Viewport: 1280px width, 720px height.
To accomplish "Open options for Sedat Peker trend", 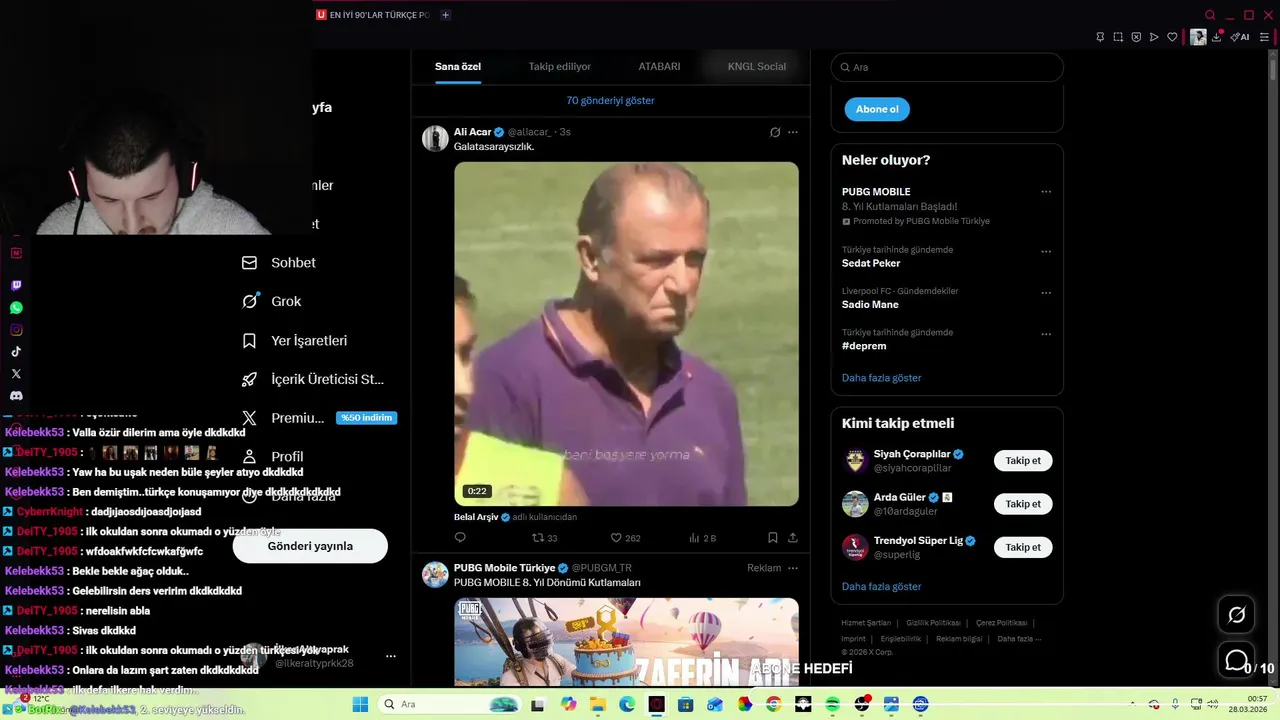I will pyautogui.click(x=1046, y=251).
